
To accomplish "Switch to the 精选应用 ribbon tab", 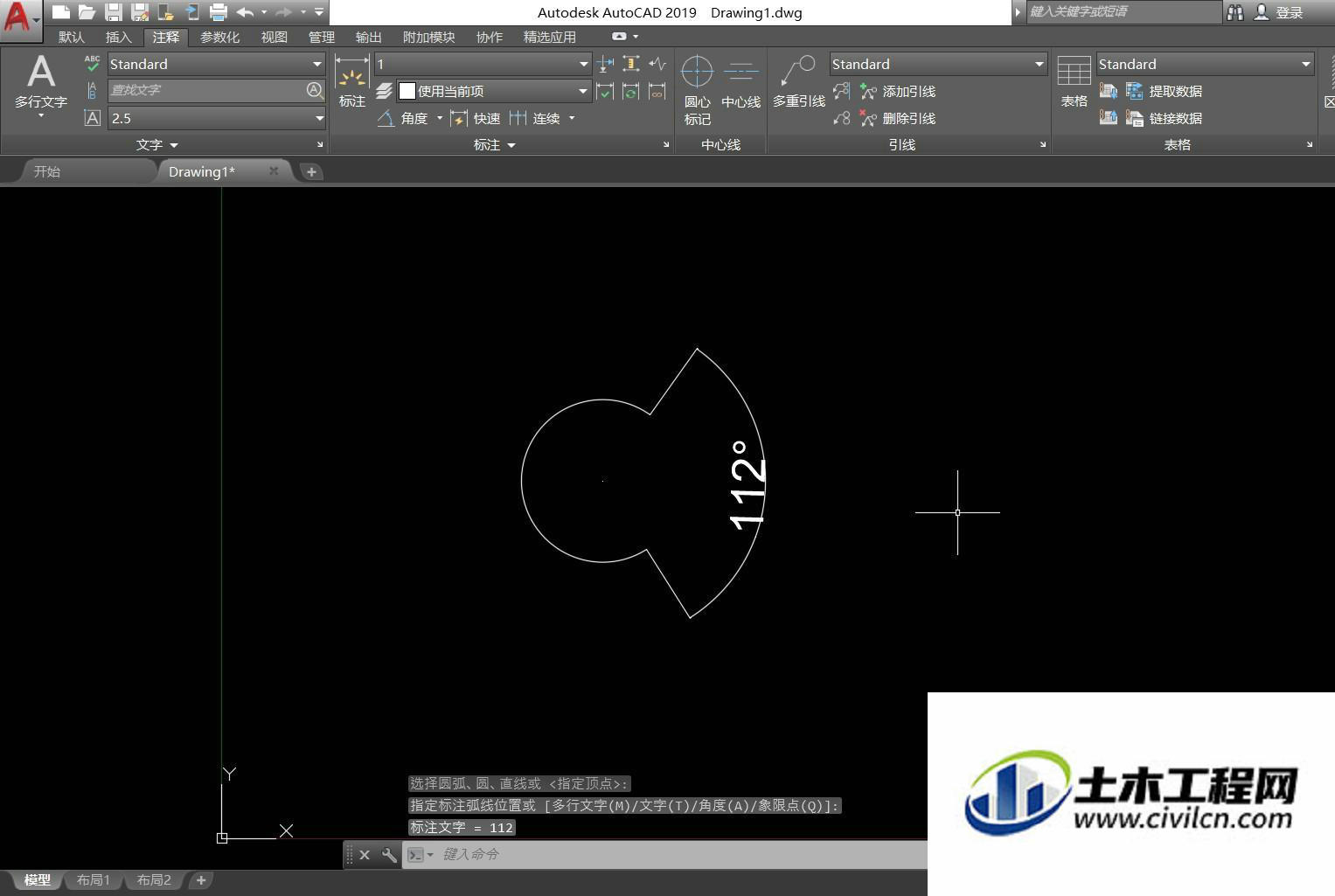I will pos(549,37).
